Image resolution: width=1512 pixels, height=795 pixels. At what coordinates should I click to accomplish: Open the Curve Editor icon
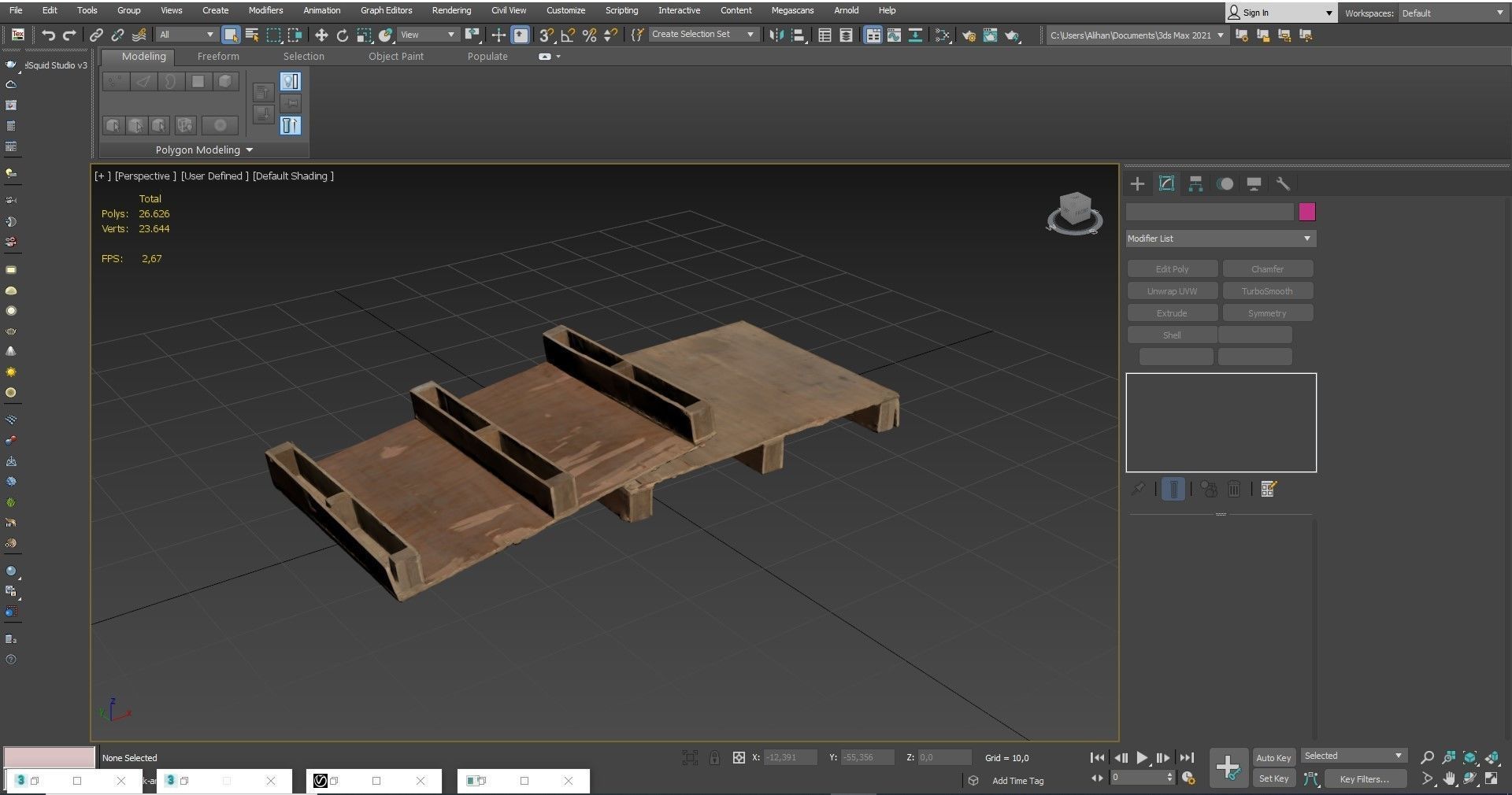(x=894, y=35)
